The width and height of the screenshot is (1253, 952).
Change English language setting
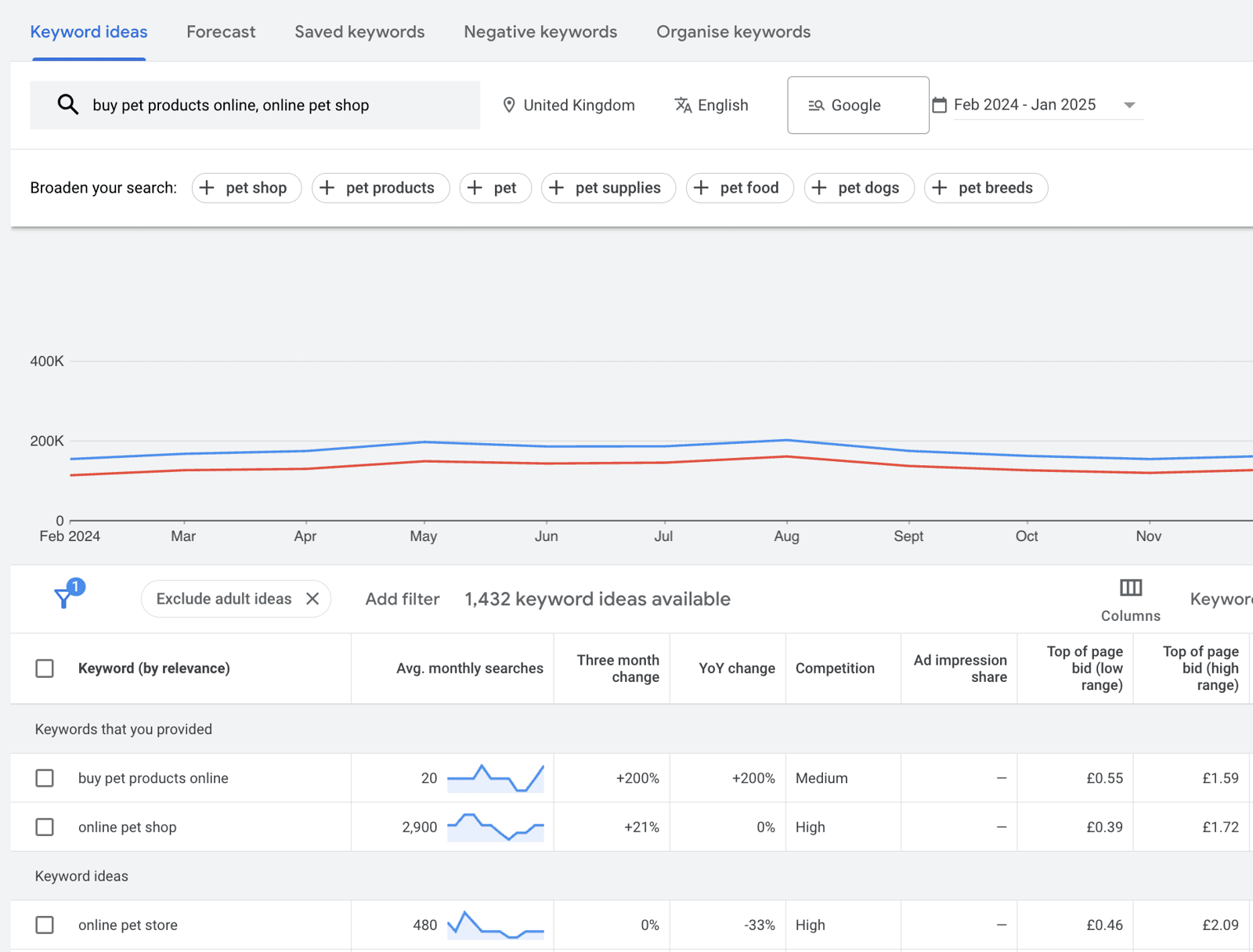[723, 105]
